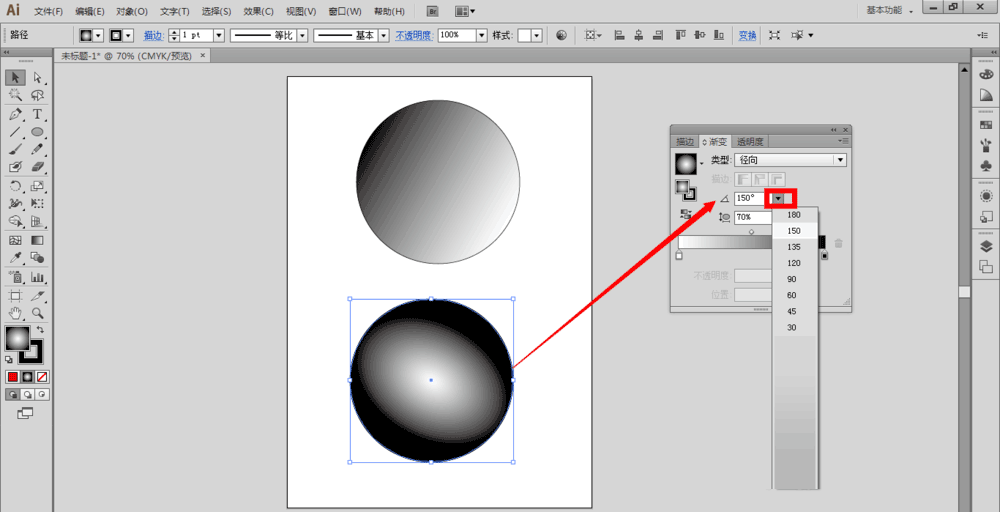Open the 对象(O) menu

[x=132, y=11]
